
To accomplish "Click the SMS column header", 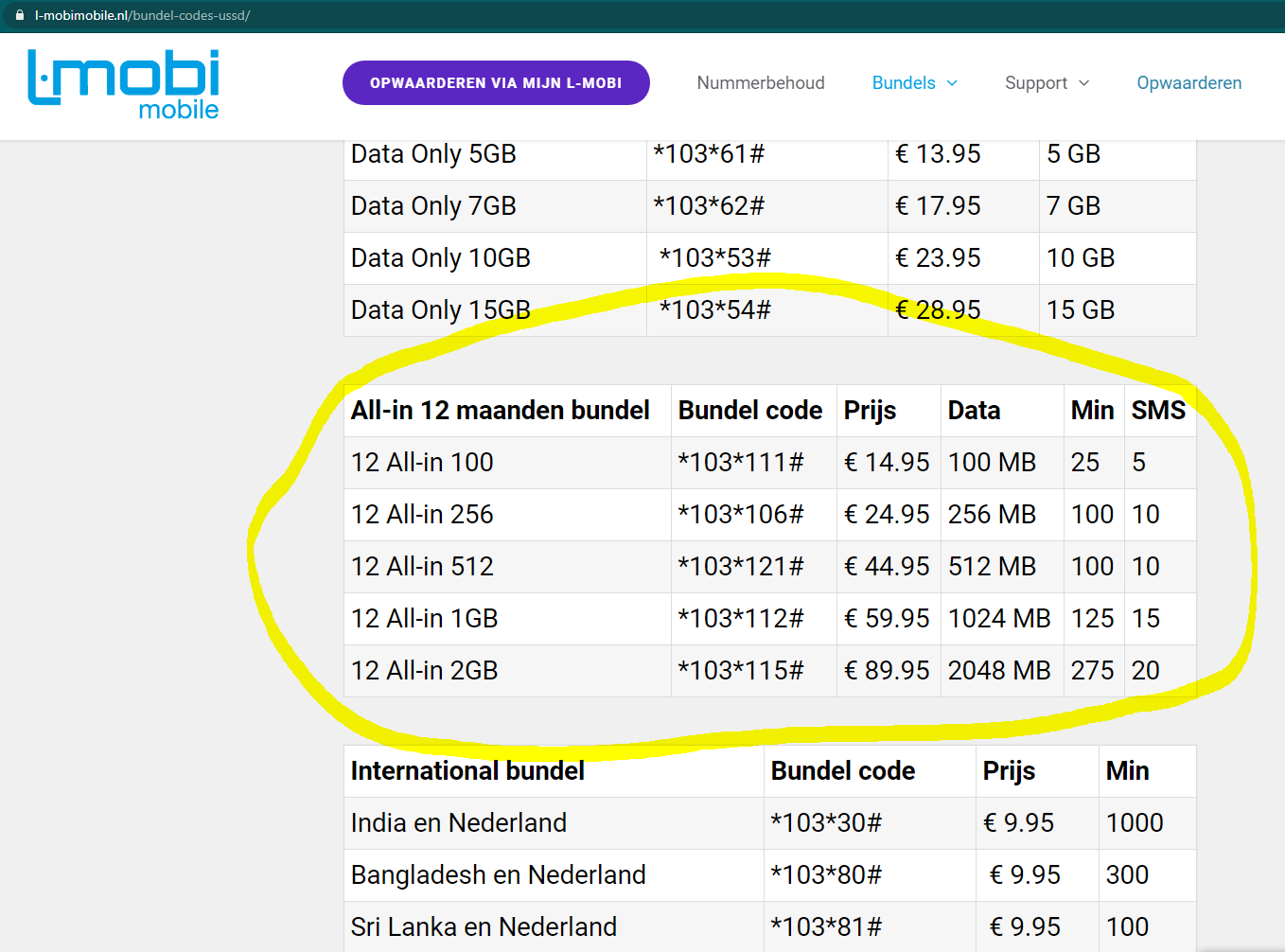I will click(1158, 411).
